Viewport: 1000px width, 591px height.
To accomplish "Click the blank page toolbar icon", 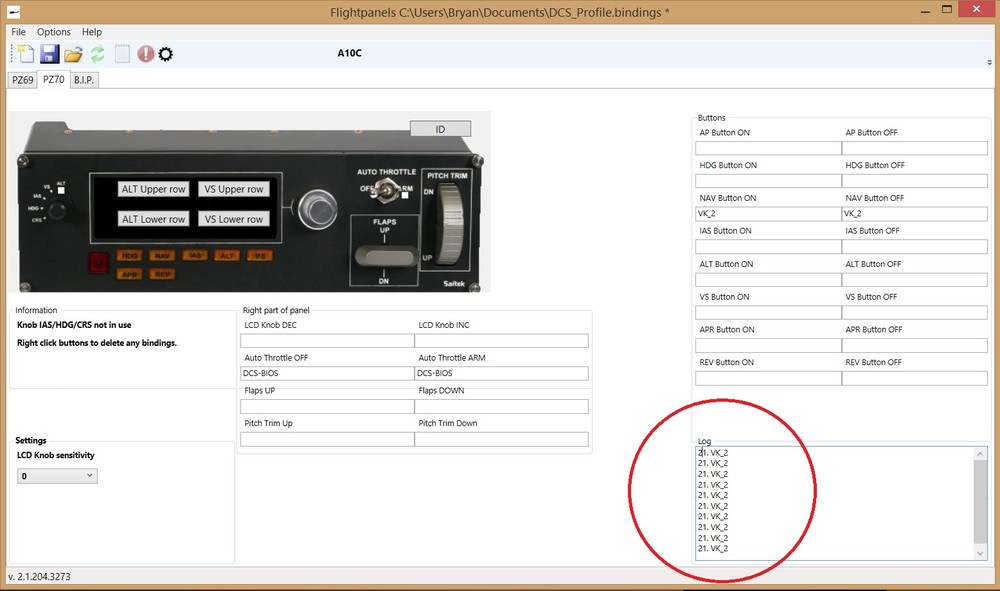I will (122, 54).
